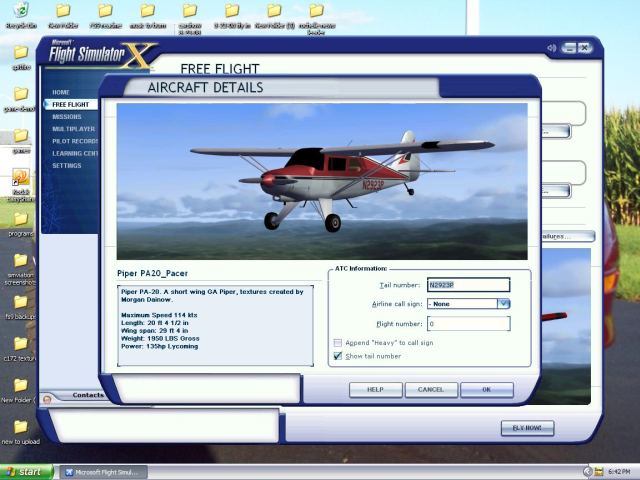Screen dimensions: 640x480
Task: Click the HELP button
Action: tap(376, 390)
